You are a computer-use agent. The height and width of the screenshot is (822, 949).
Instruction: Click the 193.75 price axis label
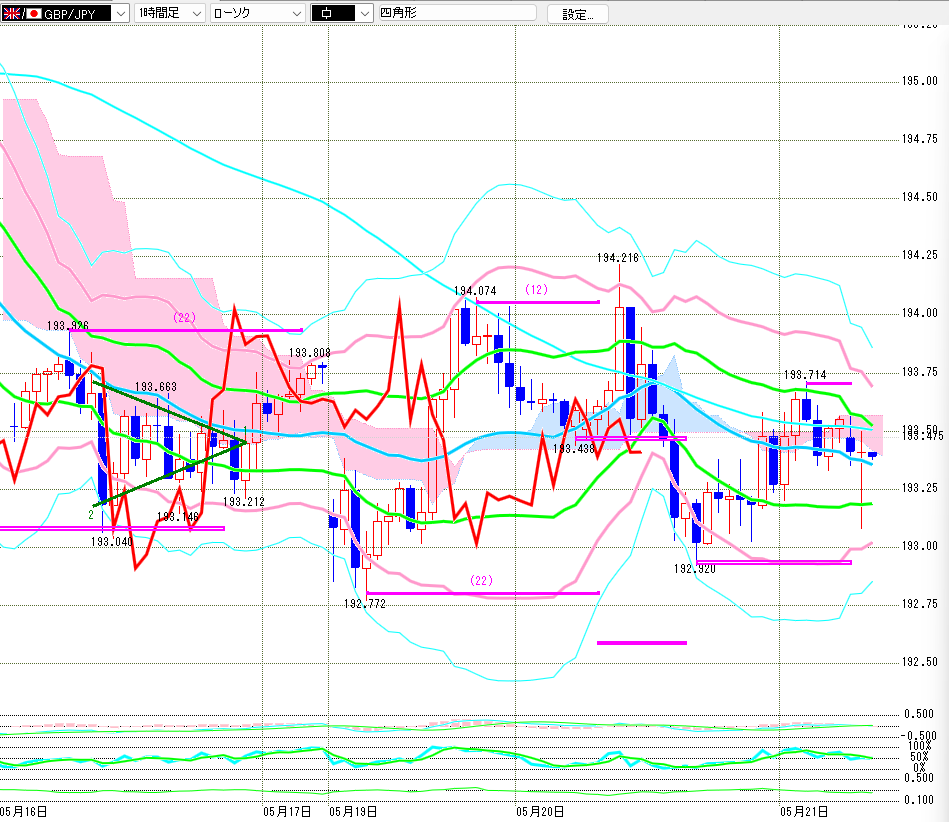[919, 372]
